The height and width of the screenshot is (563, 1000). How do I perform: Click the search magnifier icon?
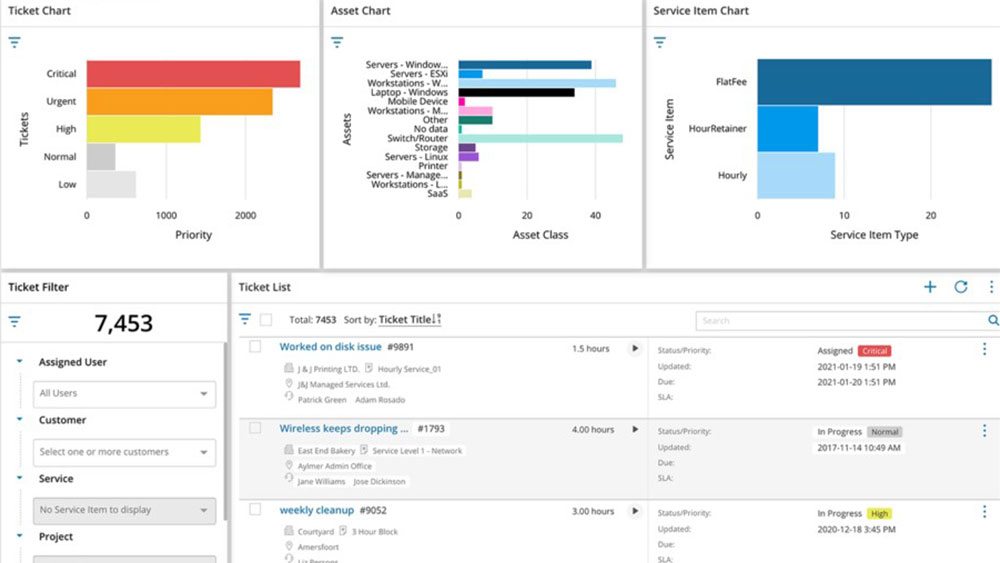pos(992,320)
